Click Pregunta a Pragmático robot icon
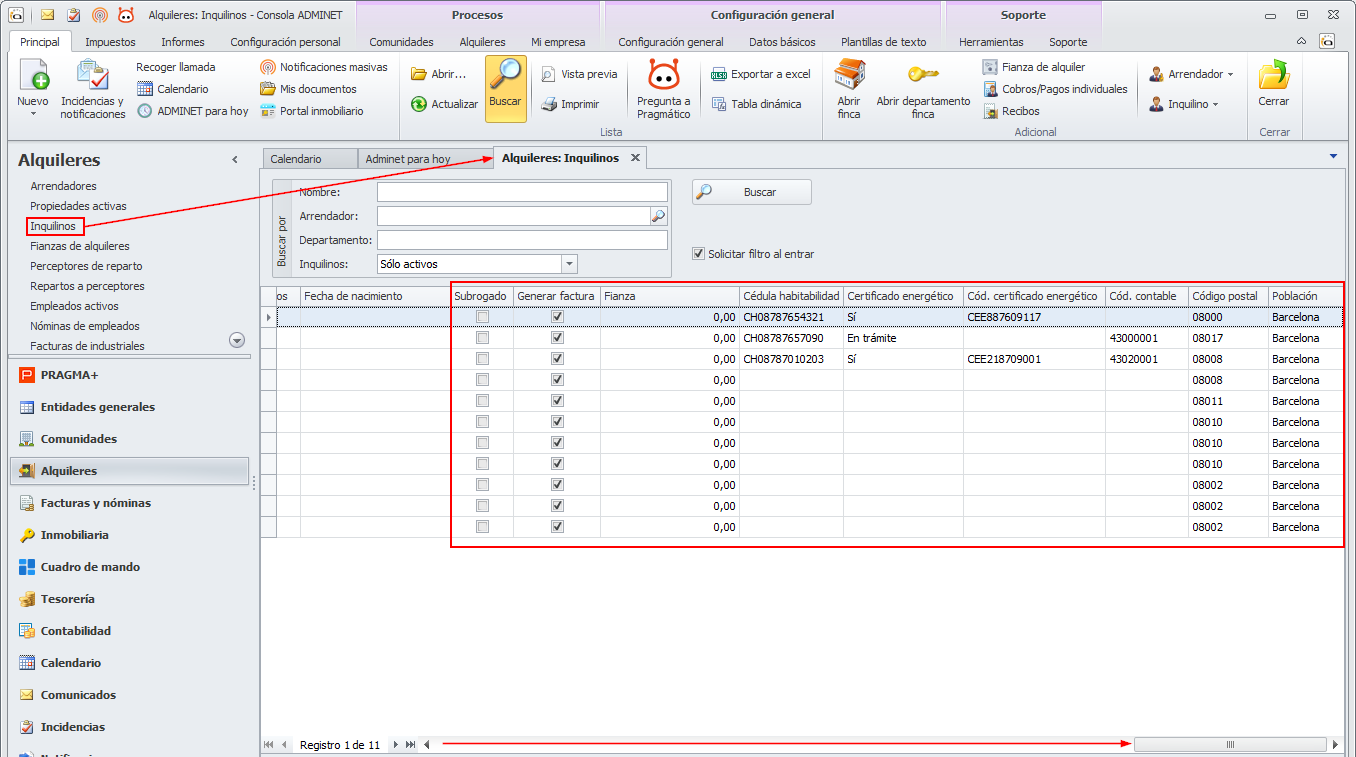 coord(663,77)
